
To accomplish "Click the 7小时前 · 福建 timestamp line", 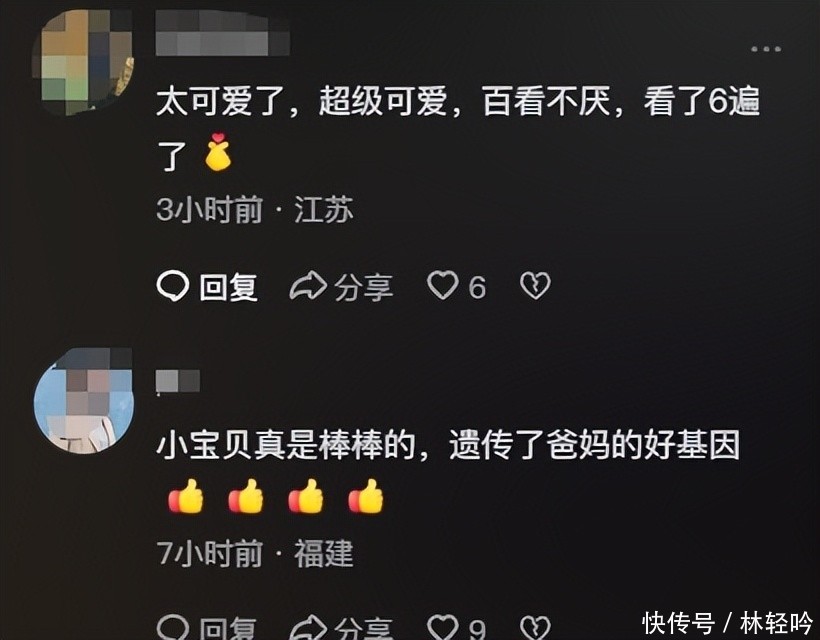I will 255,554.
